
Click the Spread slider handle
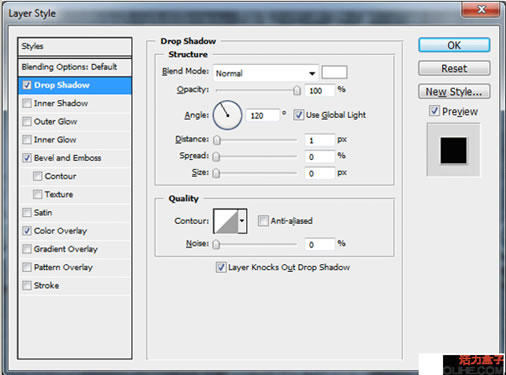click(x=216, y=157)
